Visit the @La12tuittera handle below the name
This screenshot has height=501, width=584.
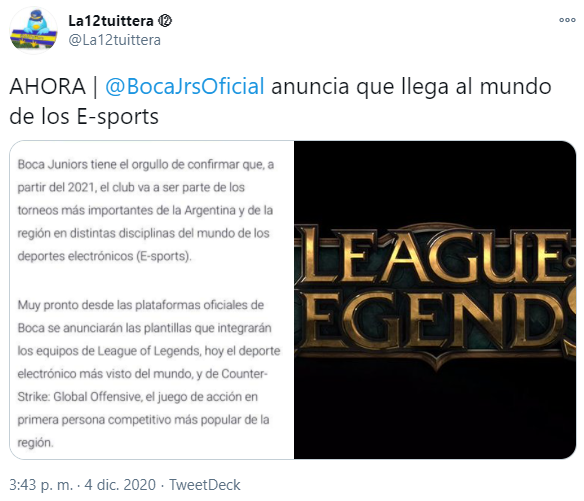click(115, 40)
